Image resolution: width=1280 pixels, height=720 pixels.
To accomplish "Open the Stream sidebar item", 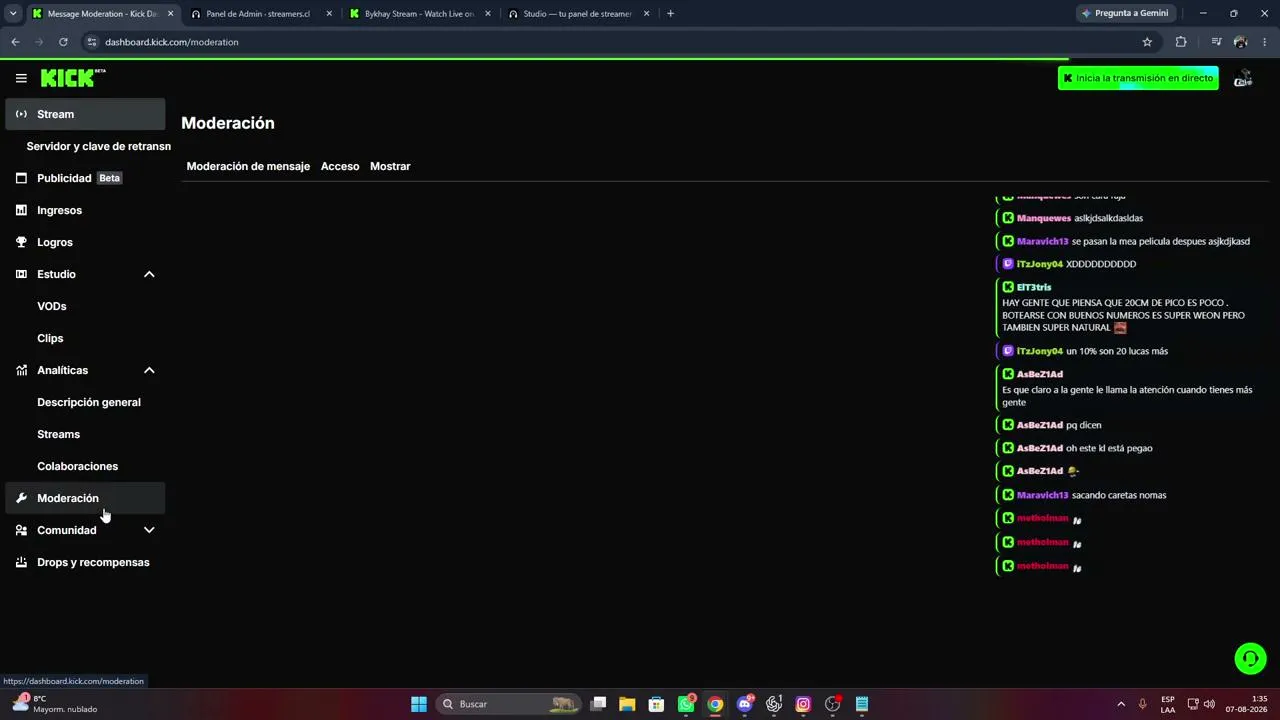I will (x=85, y=114).
